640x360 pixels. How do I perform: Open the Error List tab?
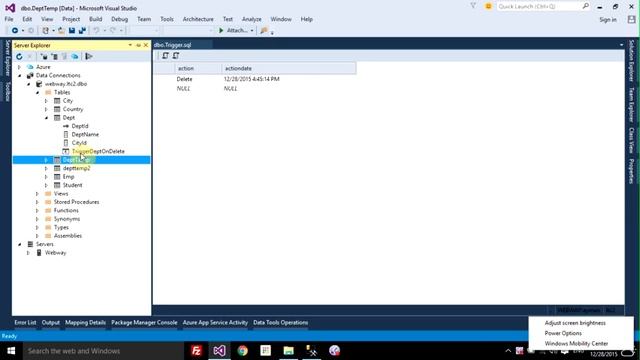(25, 322)
